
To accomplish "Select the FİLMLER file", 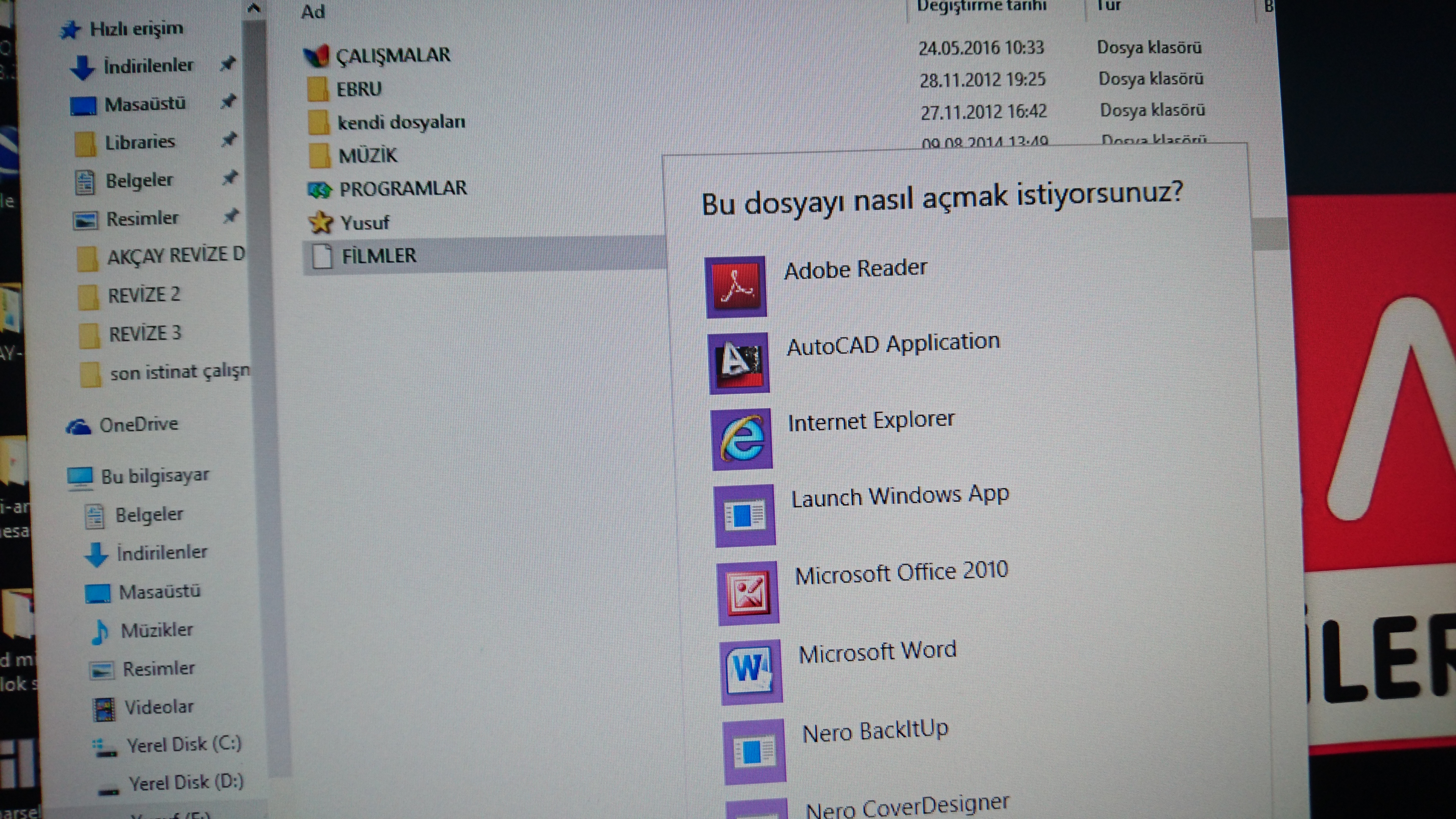I will pos(378,256).
